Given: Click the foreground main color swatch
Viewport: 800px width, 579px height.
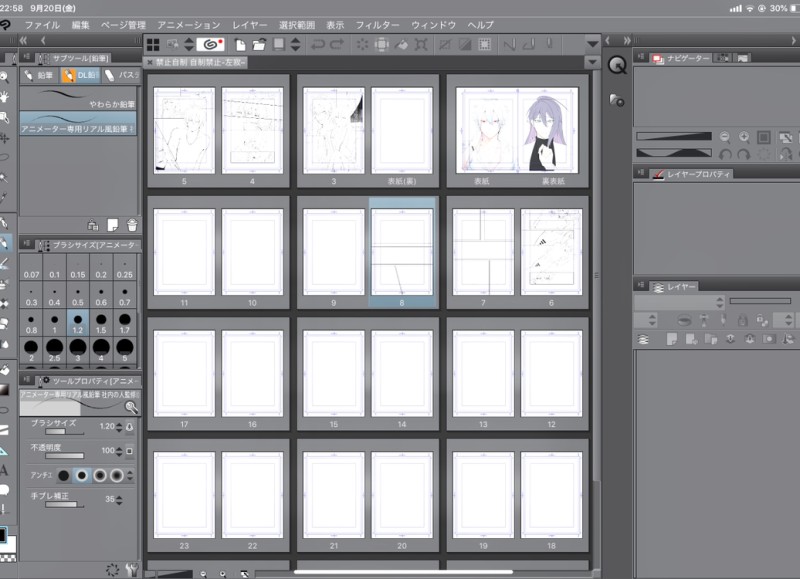Looking at the screenshot, I should [3, 535].
